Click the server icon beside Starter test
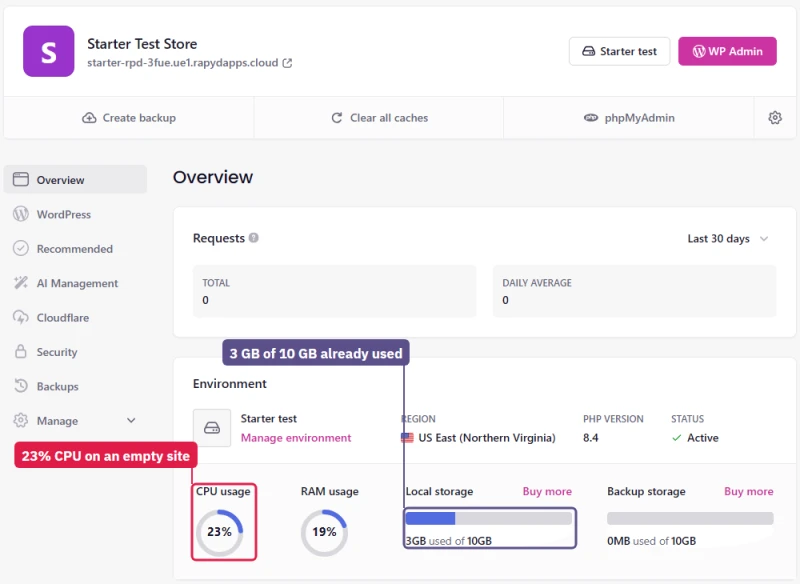Screen dimensions: 800x584 pos(212,428)
